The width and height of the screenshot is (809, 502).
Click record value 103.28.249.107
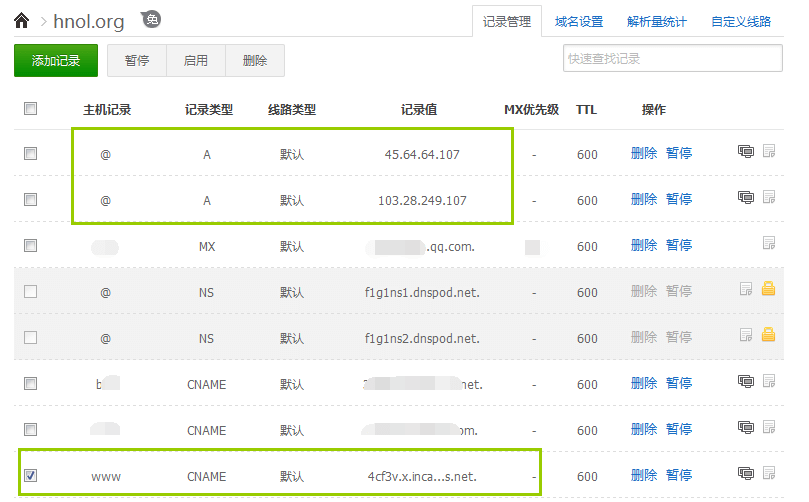[x=422, y=201]
